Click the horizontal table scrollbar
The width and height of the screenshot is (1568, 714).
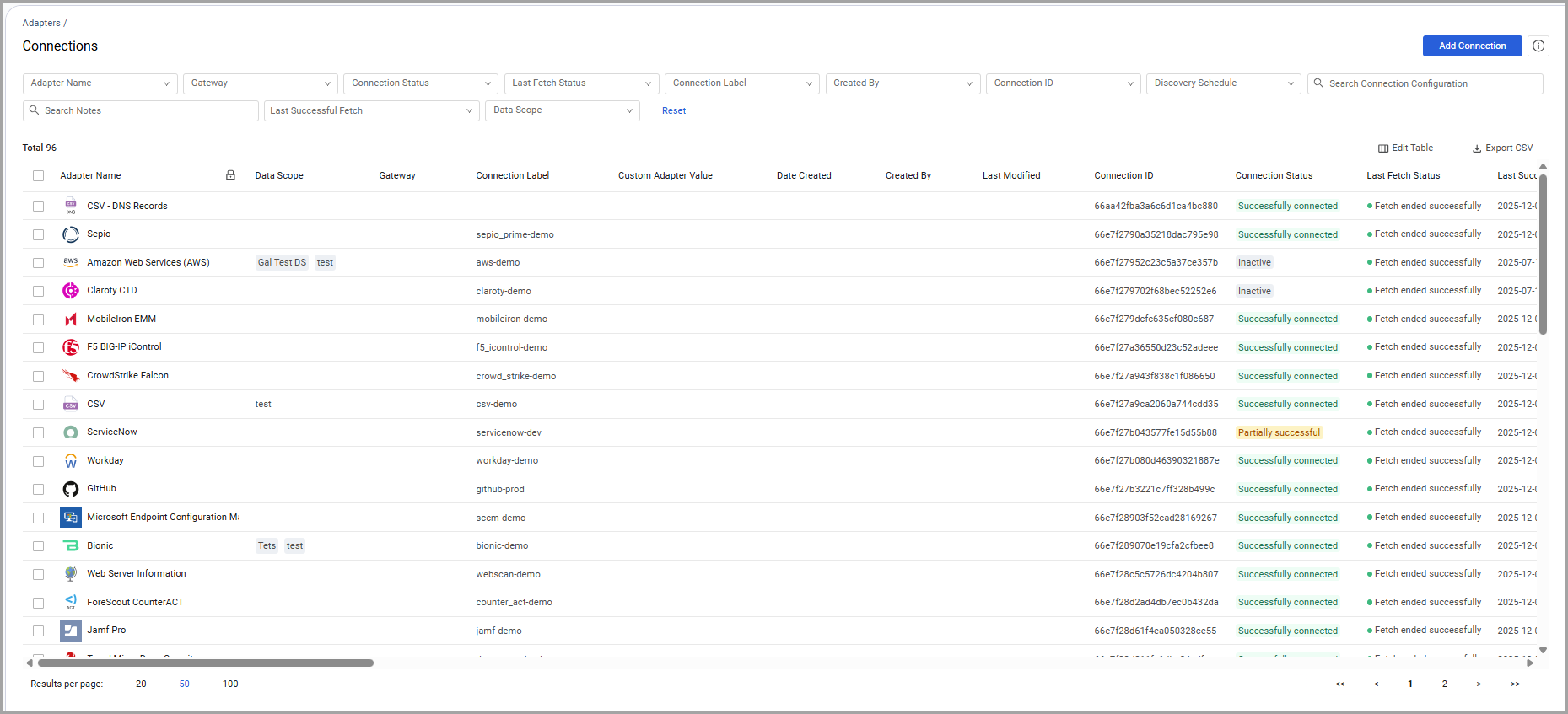[x=206, y=663]
